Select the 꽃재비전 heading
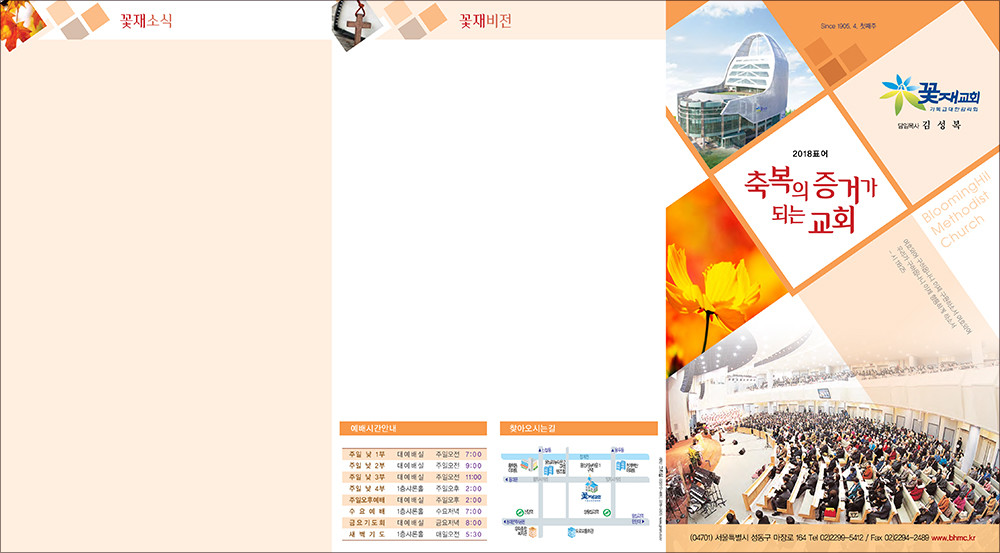1000x553 pixels. 485,20
